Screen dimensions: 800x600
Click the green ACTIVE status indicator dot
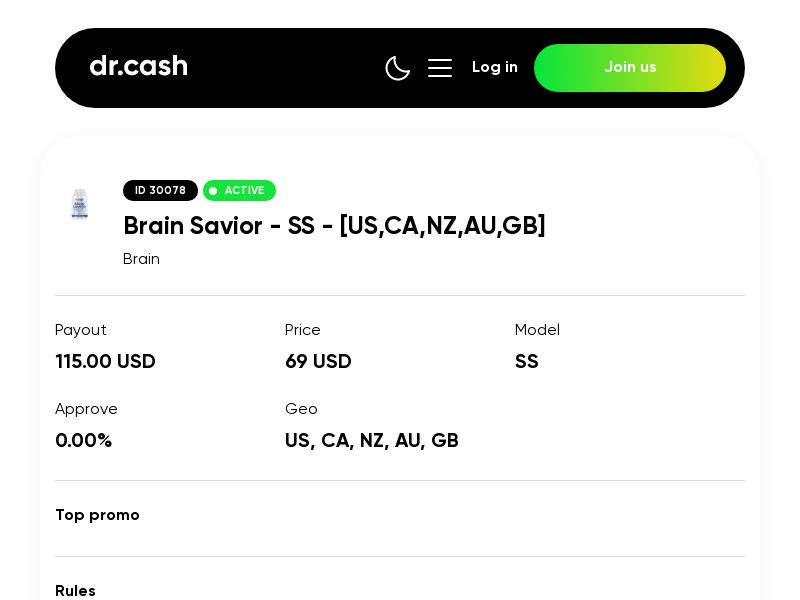pos(213,191)
